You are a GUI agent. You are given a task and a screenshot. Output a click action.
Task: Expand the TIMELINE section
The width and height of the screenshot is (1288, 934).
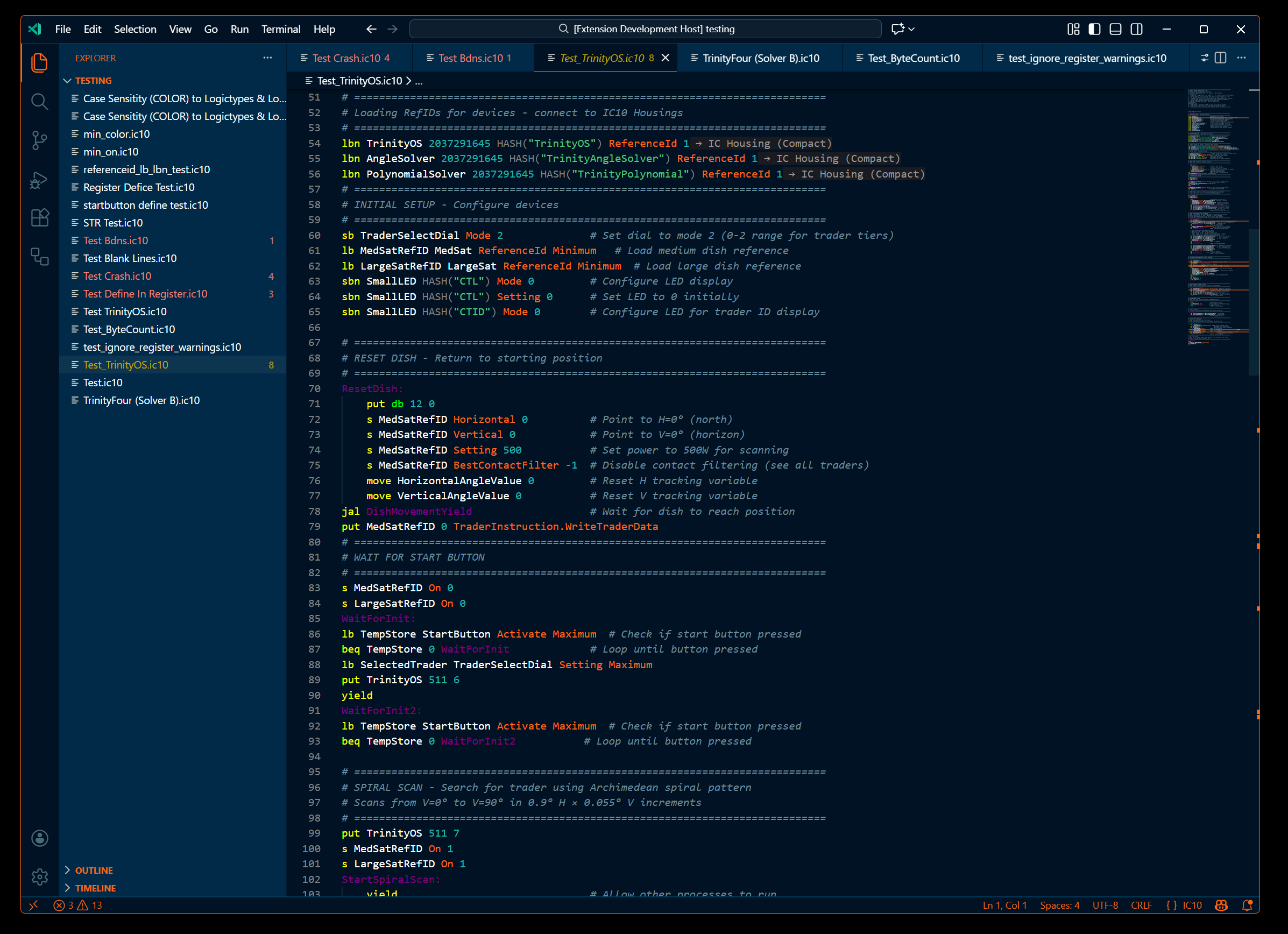click(95, 887)
